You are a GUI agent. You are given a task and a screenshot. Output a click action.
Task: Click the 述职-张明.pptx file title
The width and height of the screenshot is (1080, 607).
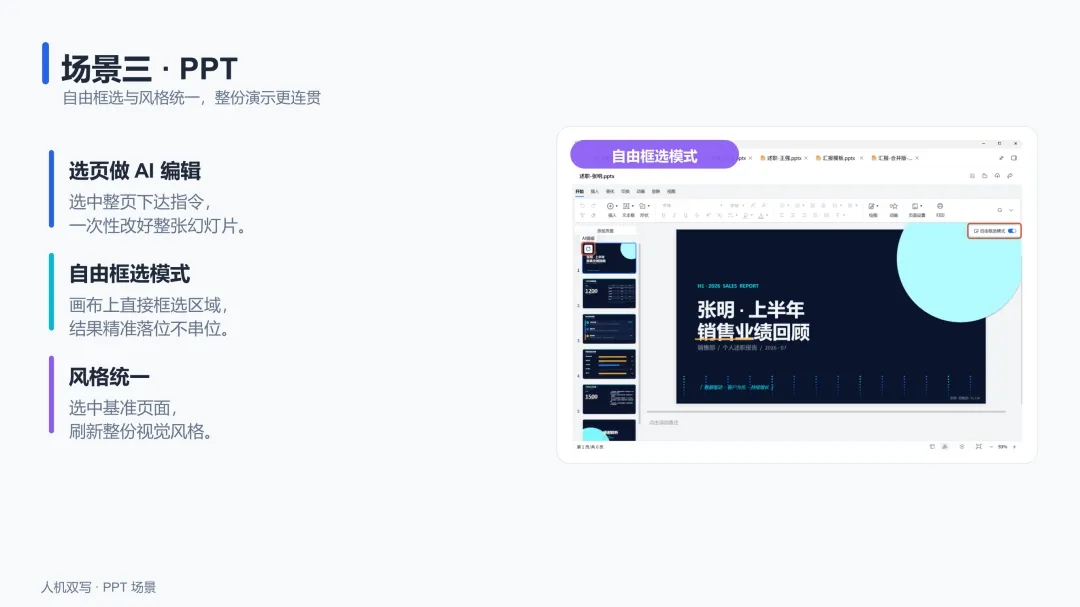click(x=596, y=176)
